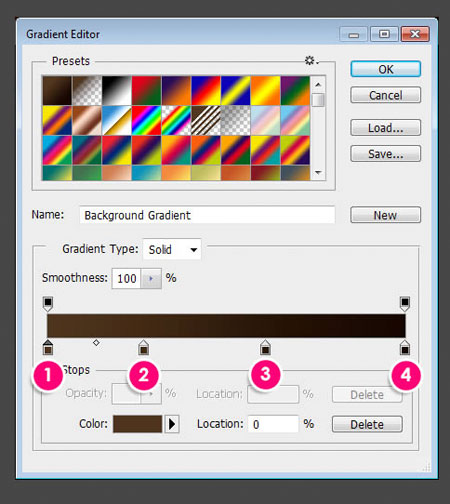450x504 pixels.
Task: Select the black-to-white gradient preset
Action: coord(117,90)
